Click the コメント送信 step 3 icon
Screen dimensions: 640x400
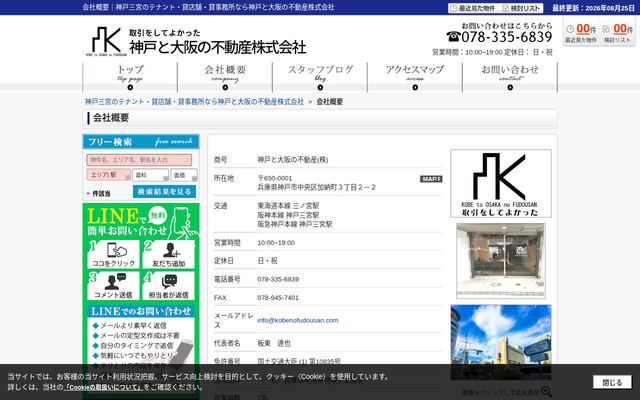tap(113, 286)
